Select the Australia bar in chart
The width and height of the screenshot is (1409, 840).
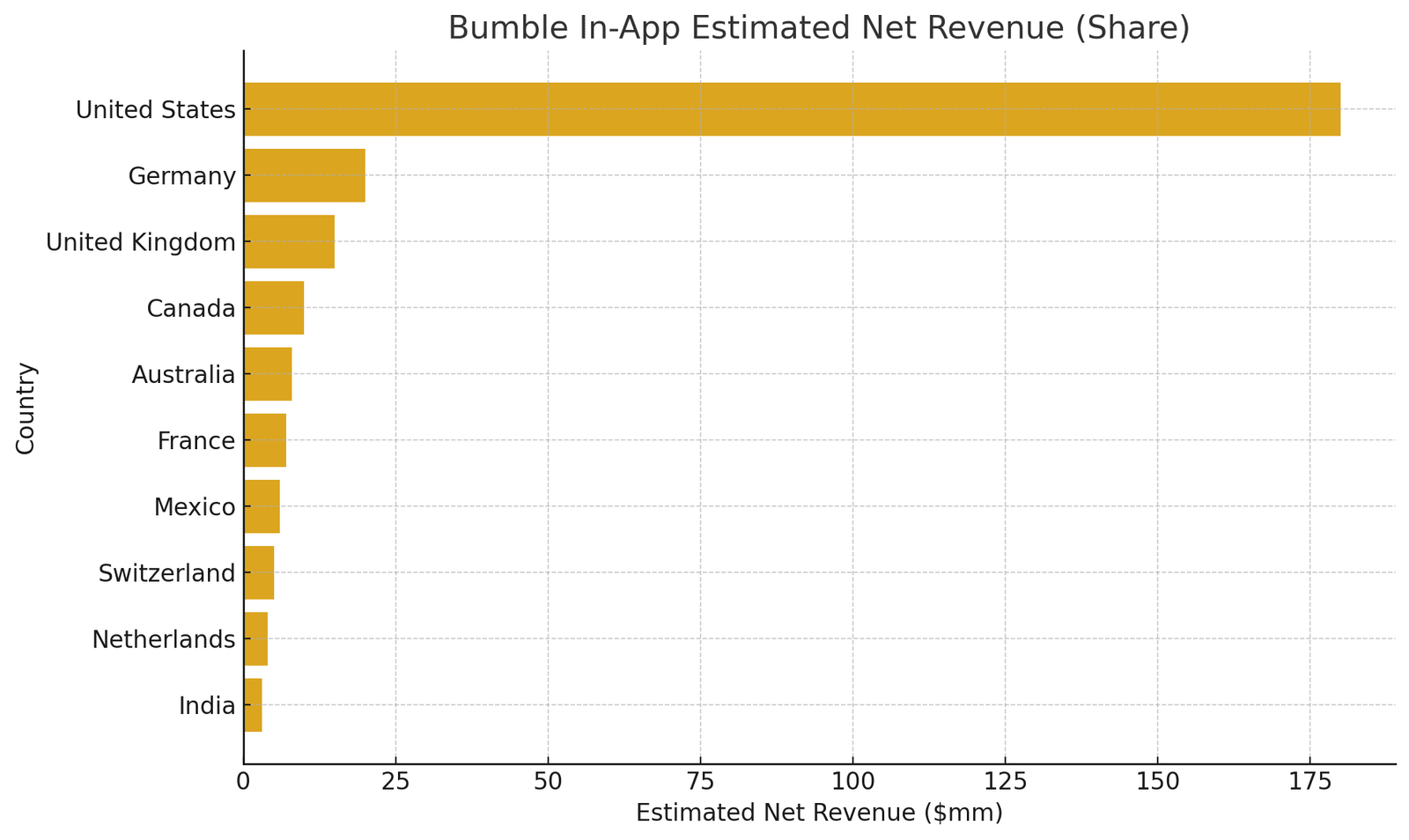click(268, 374)
